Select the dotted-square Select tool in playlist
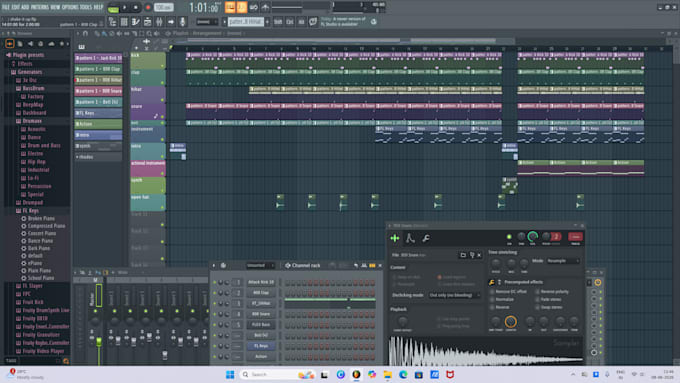The width and height of the screenshot is (680, 383). pyautogui.click(x=142, y=33)
